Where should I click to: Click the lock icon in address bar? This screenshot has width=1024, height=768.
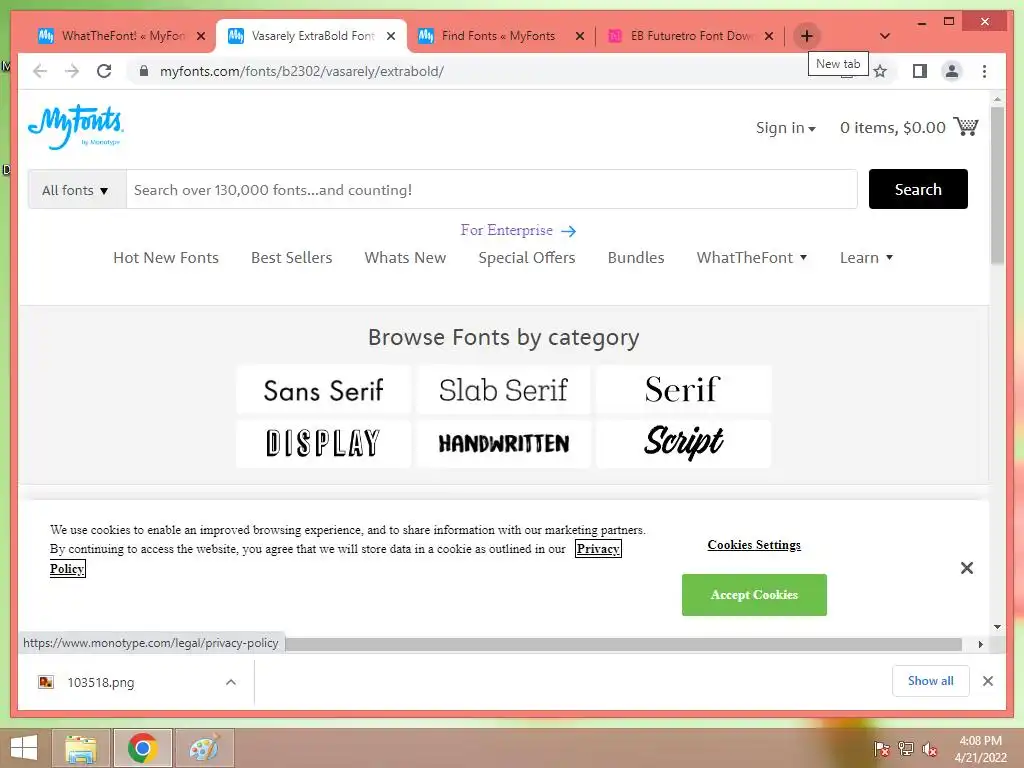pos(144,71)
